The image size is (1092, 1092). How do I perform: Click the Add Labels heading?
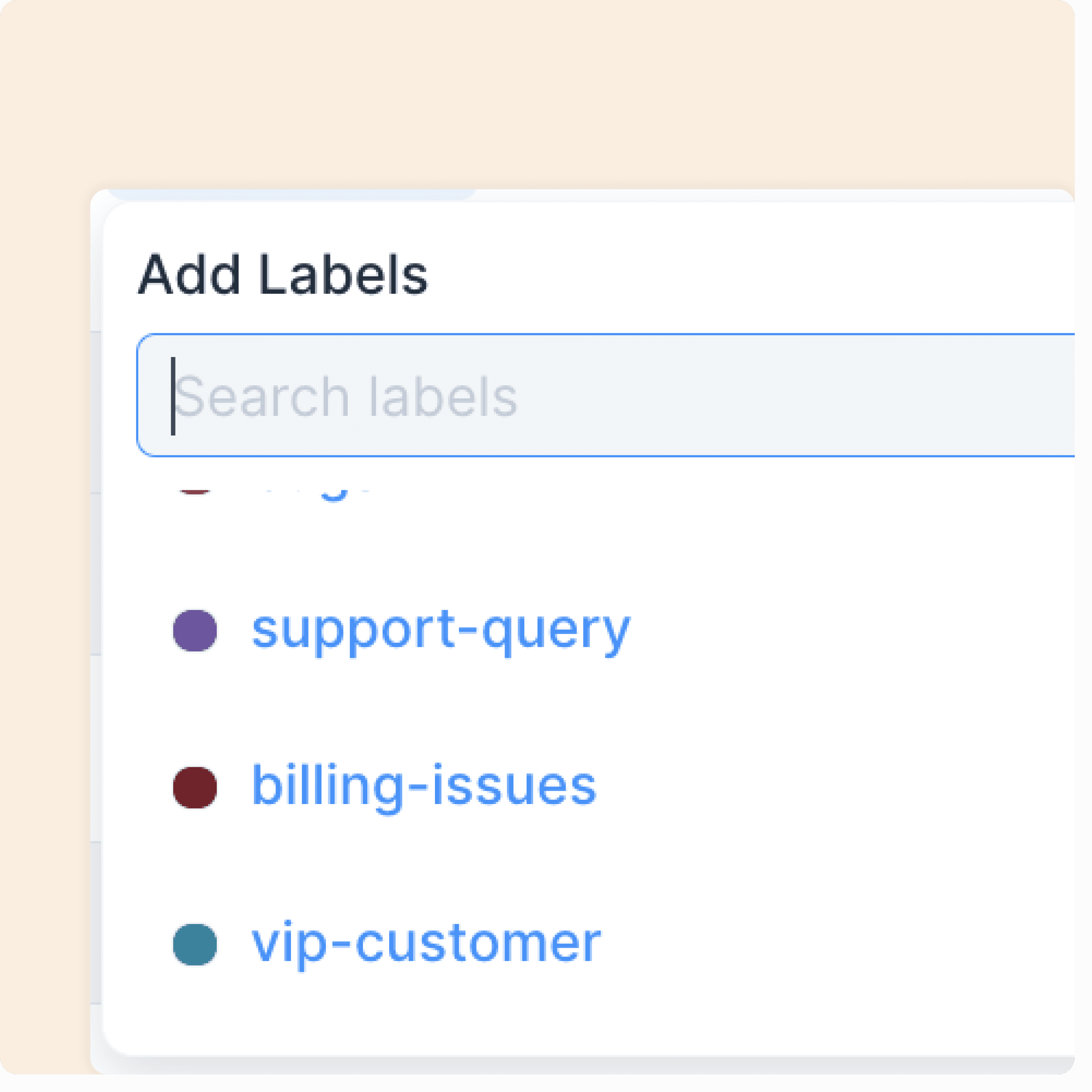point(283,275)
